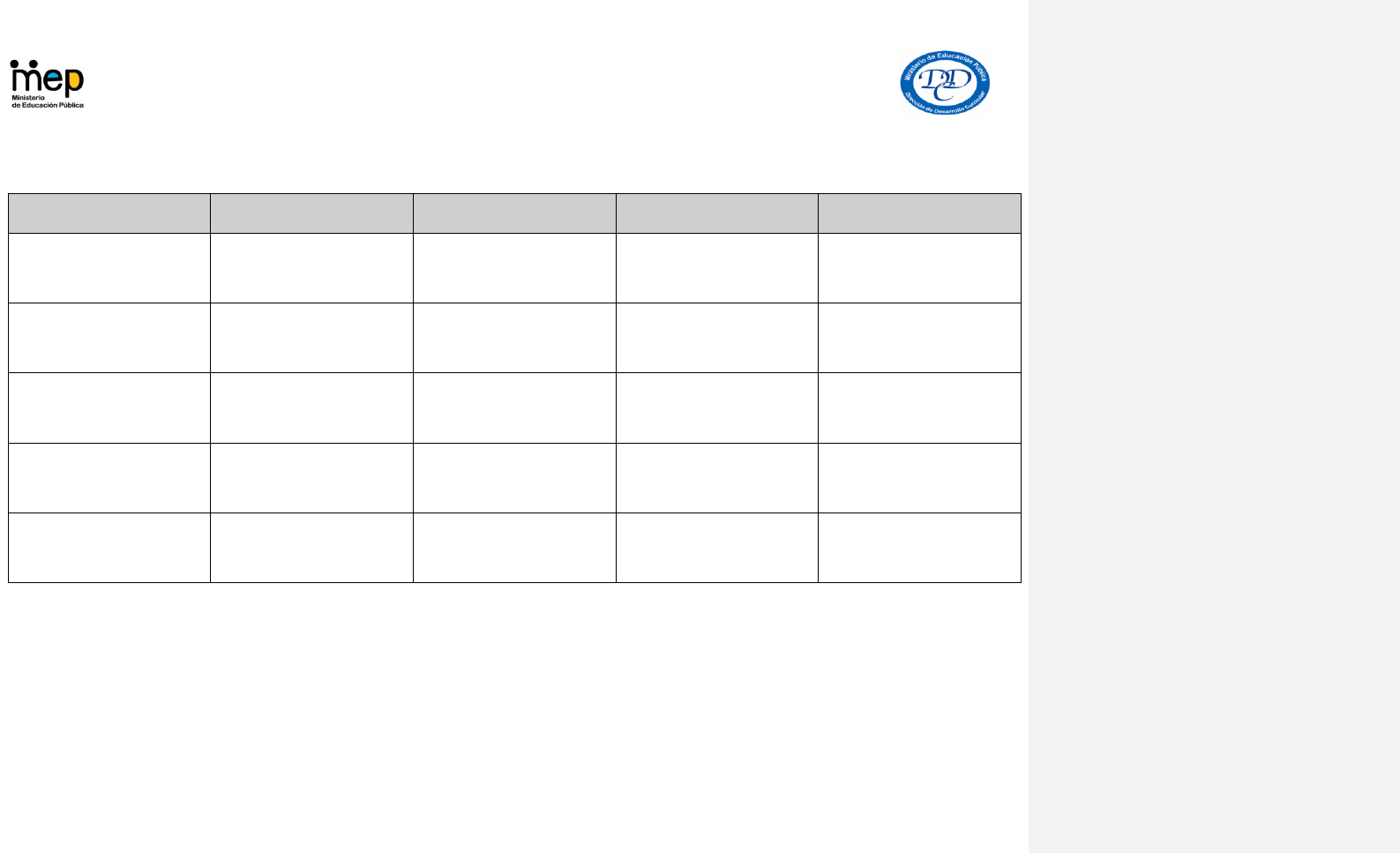1400x853 pixels.
Task: Click the fourth white row, fourth column cell
Action: (x=717, y=478)
